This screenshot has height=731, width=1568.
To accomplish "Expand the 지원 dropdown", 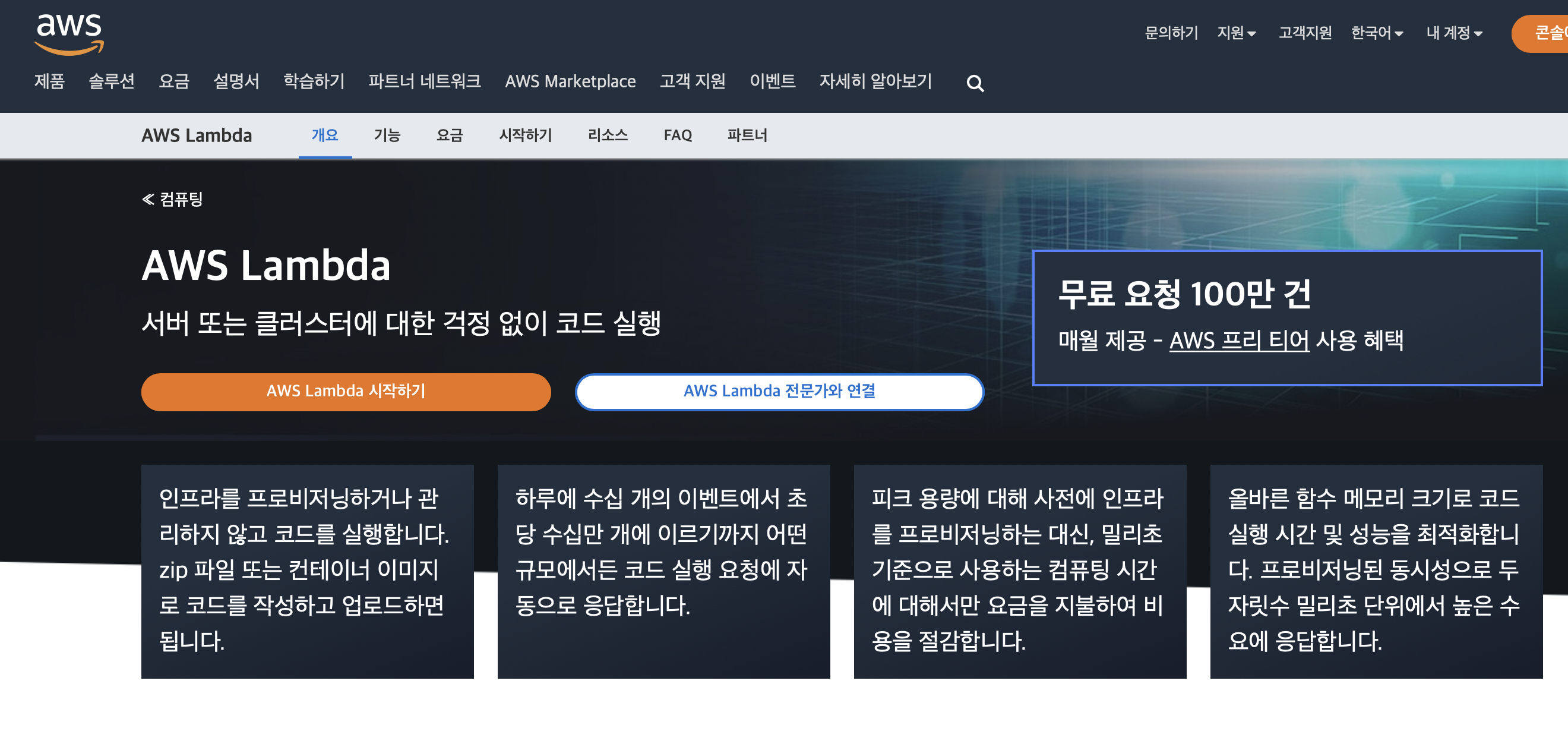I will (x=1236, y=32).
